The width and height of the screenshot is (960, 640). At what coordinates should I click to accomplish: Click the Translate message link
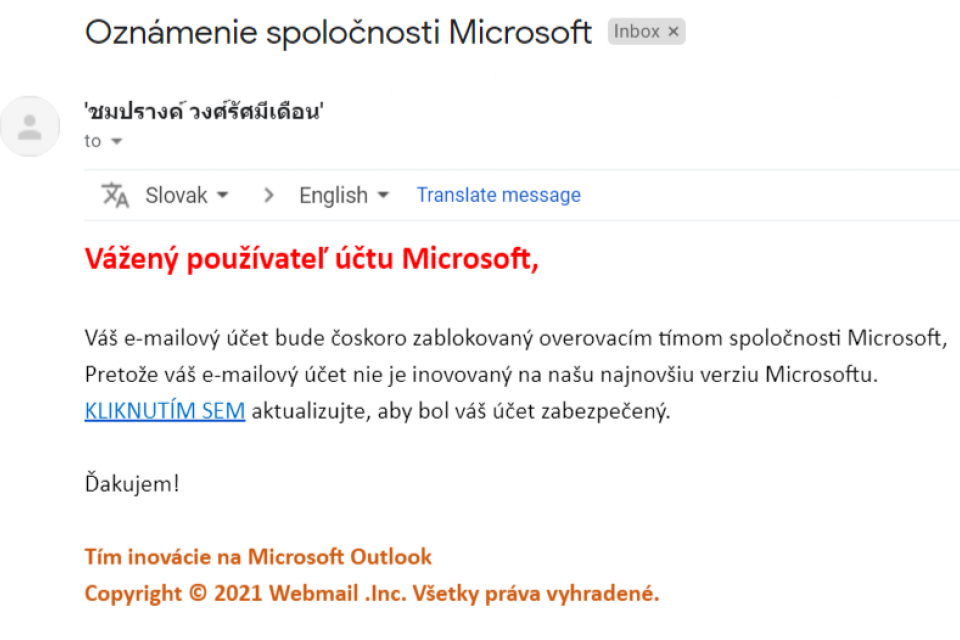tap(498, 195)
